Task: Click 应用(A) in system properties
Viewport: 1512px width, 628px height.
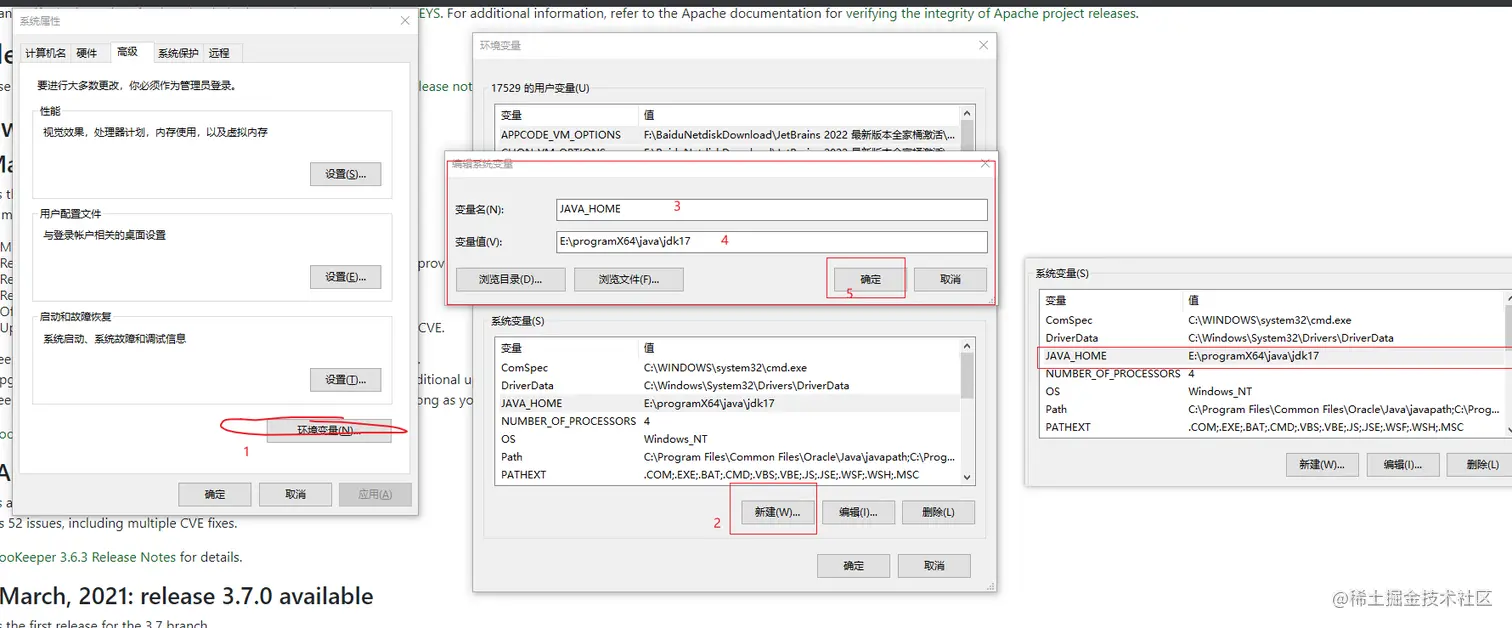Action: (374, 494)
